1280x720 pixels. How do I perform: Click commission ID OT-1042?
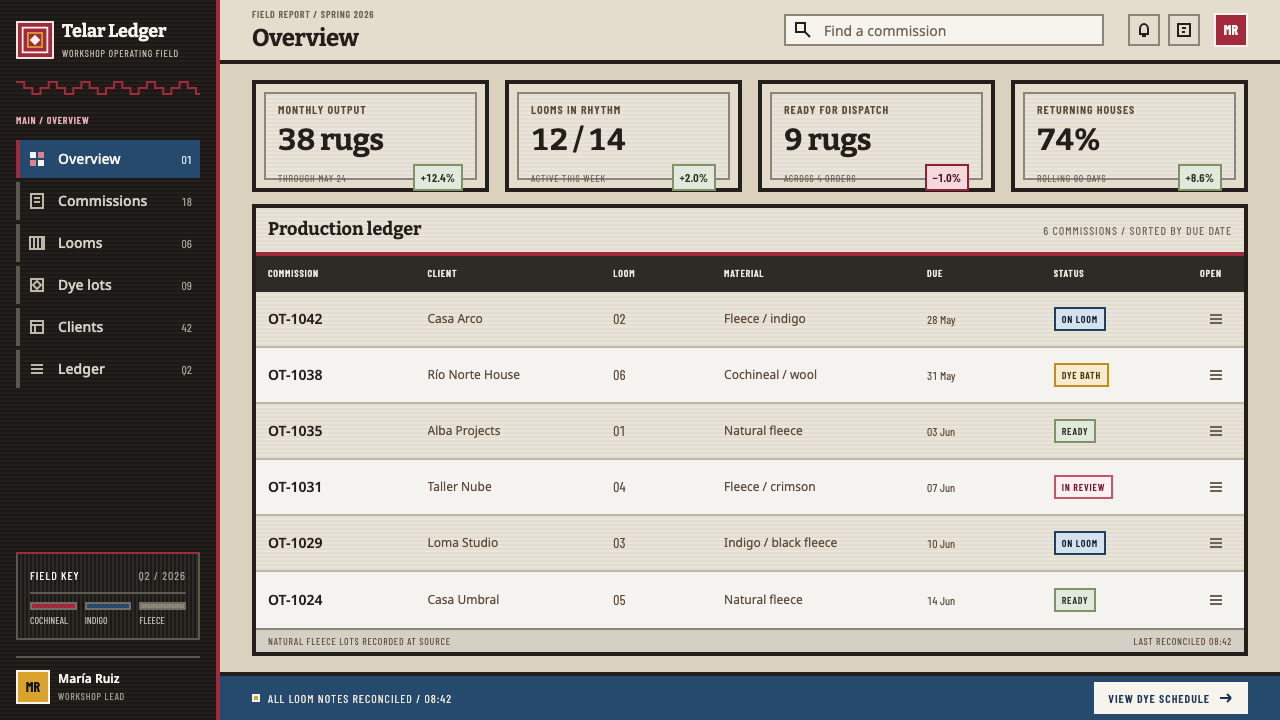point(295,319)
